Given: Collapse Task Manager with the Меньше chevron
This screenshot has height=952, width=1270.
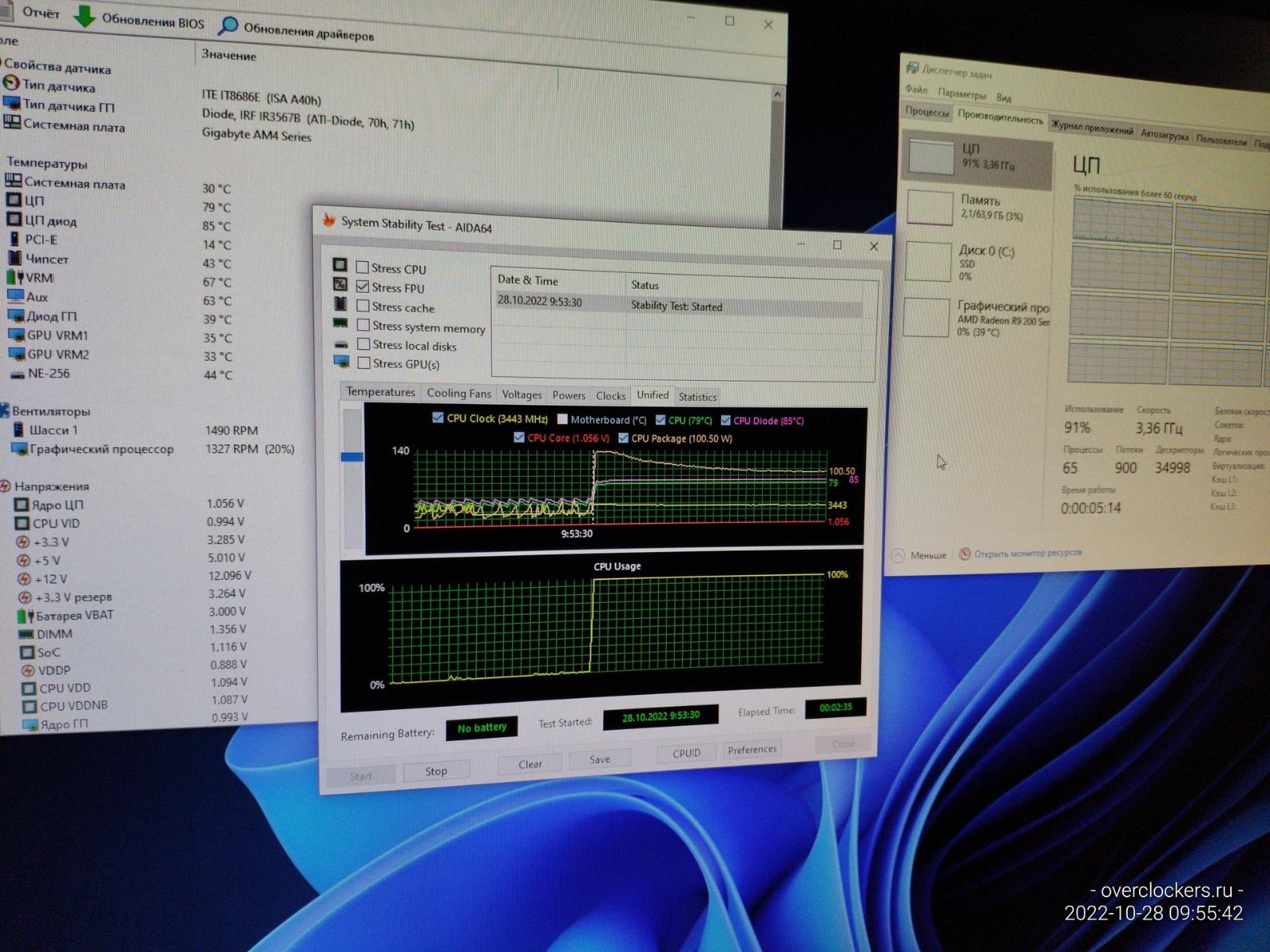Looking at the screenshot, I should coord(898,555).
